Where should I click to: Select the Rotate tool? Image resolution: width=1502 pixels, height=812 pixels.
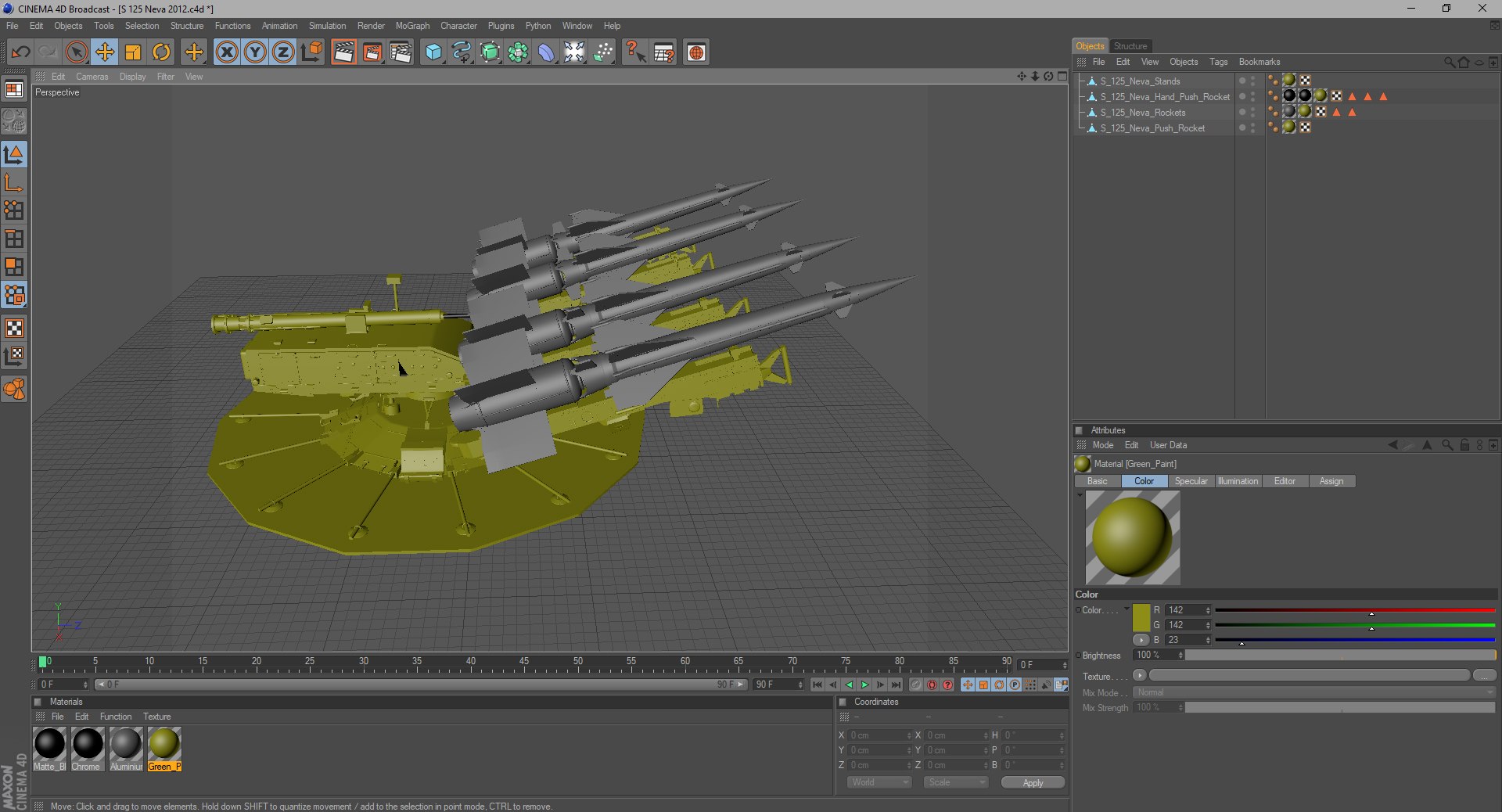coord(161,52)
